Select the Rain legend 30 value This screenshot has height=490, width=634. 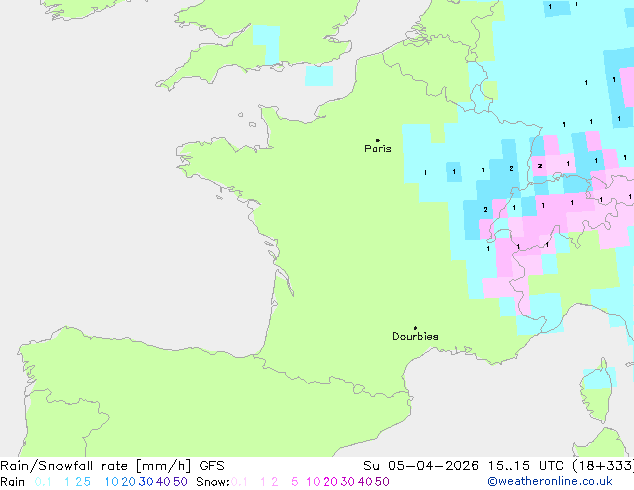click(146, 482)
